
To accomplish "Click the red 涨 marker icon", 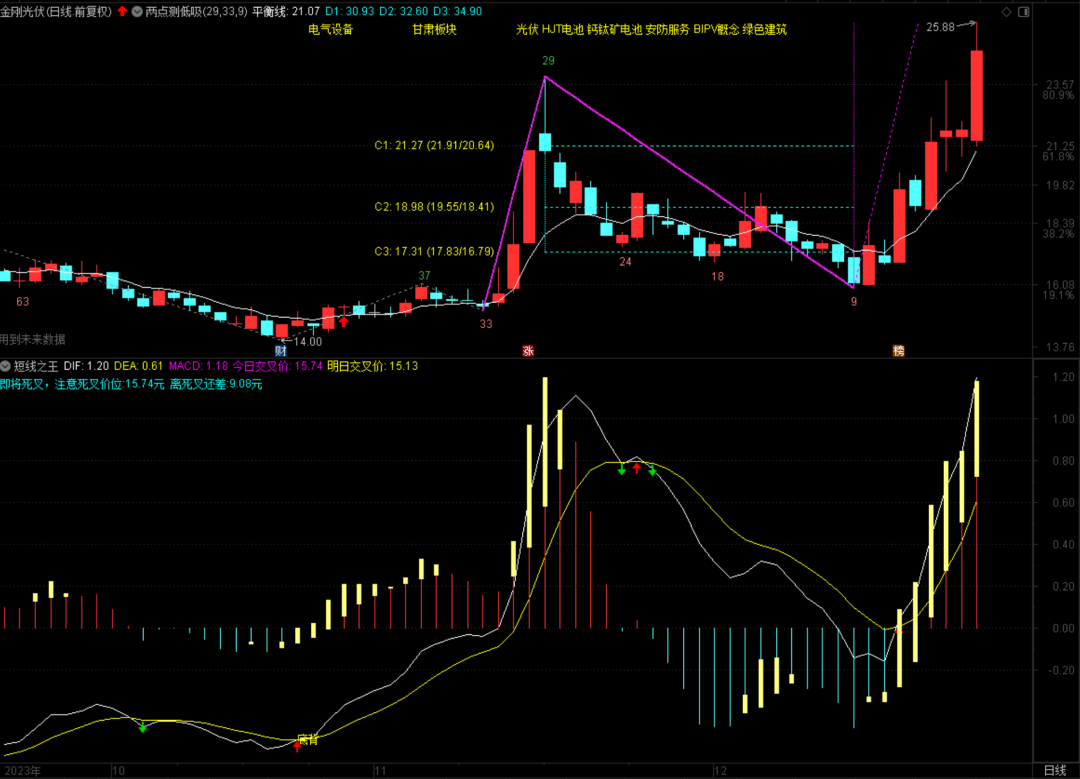I will pyautogui.click(x=528, y=350).
